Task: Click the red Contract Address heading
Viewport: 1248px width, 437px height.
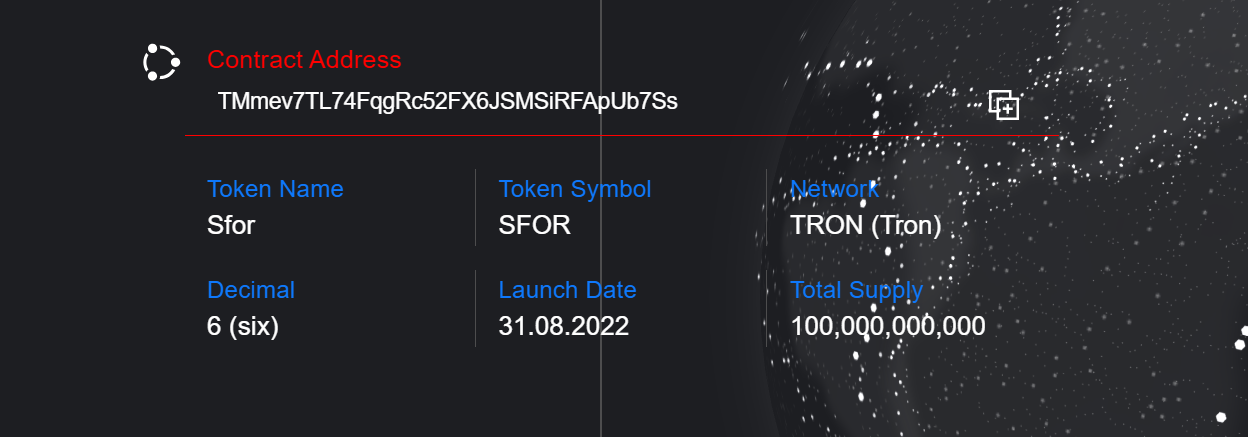Action: (304, 60)
